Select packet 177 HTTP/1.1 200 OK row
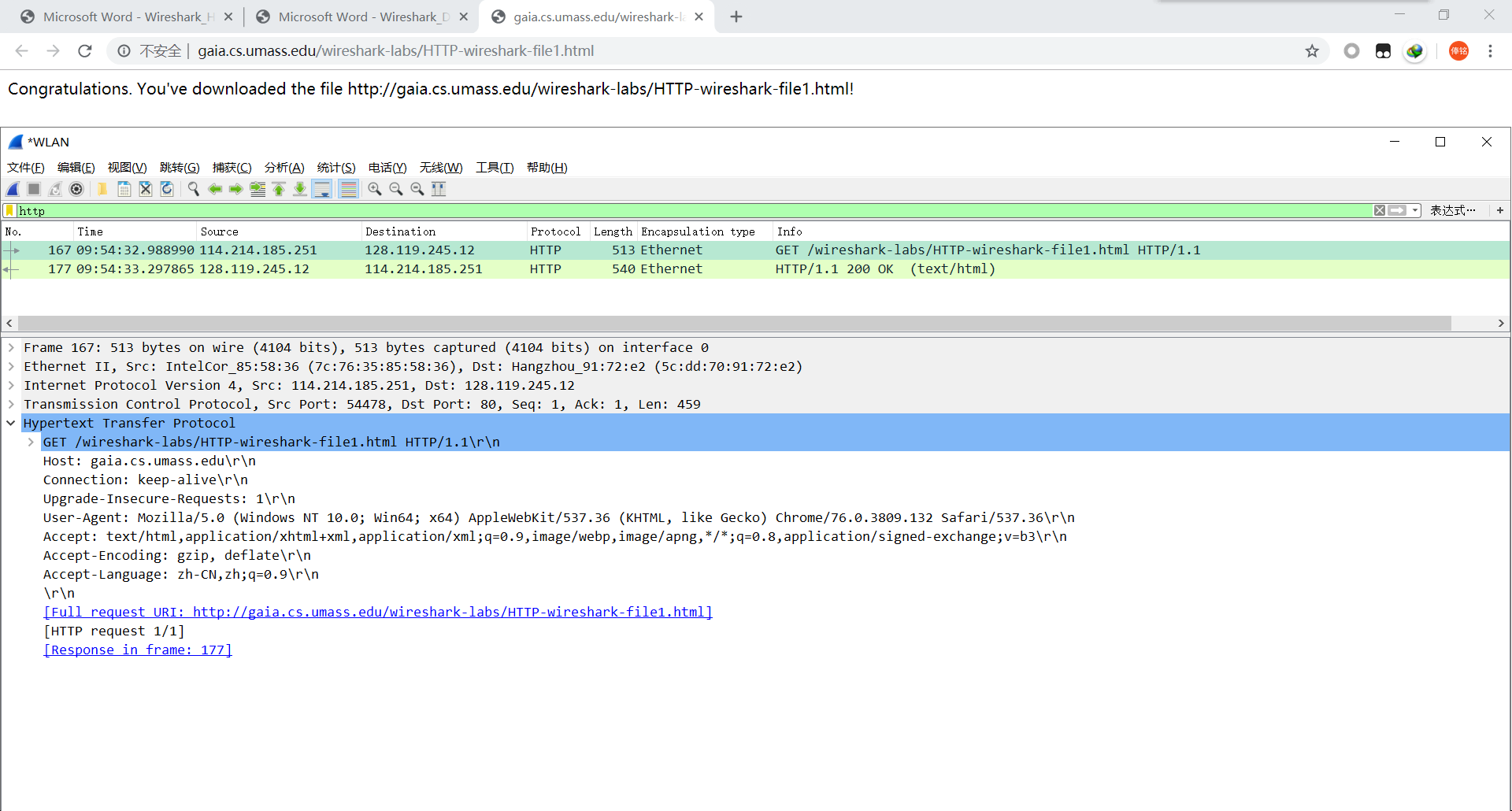Screen dimensions: 1512x811 (756, 269)
